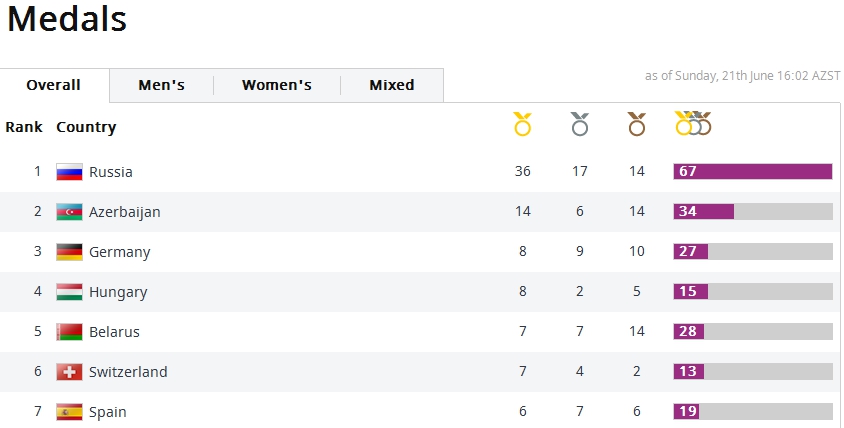This screenshot has height=428, width=844.
Task: Click the Belarus flag icon
Action: (x=69, y=332)
